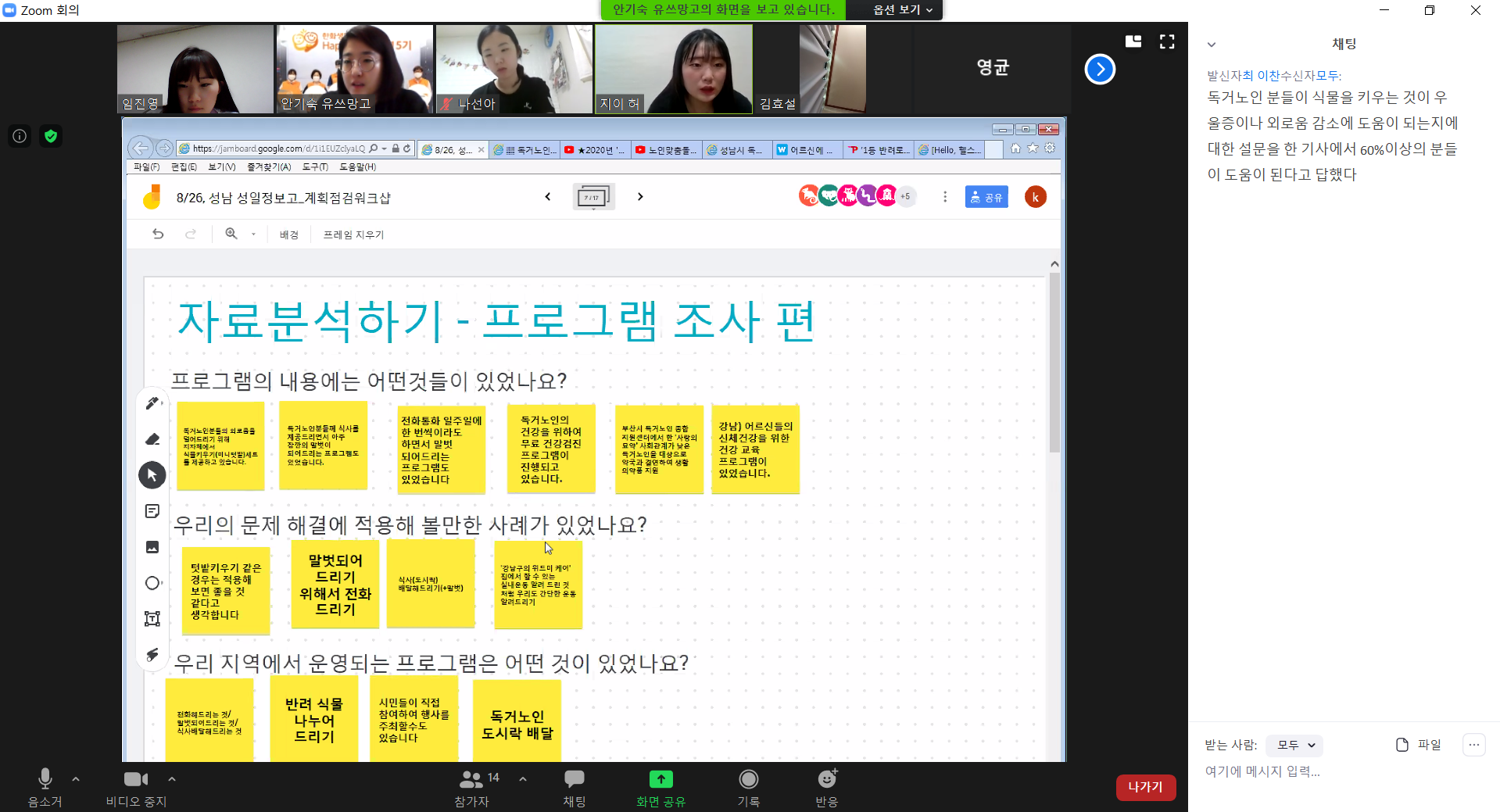The width and height of the screenshot is (1500, 812).
Task: Open browser settings gear
Action: point(1050,148)
